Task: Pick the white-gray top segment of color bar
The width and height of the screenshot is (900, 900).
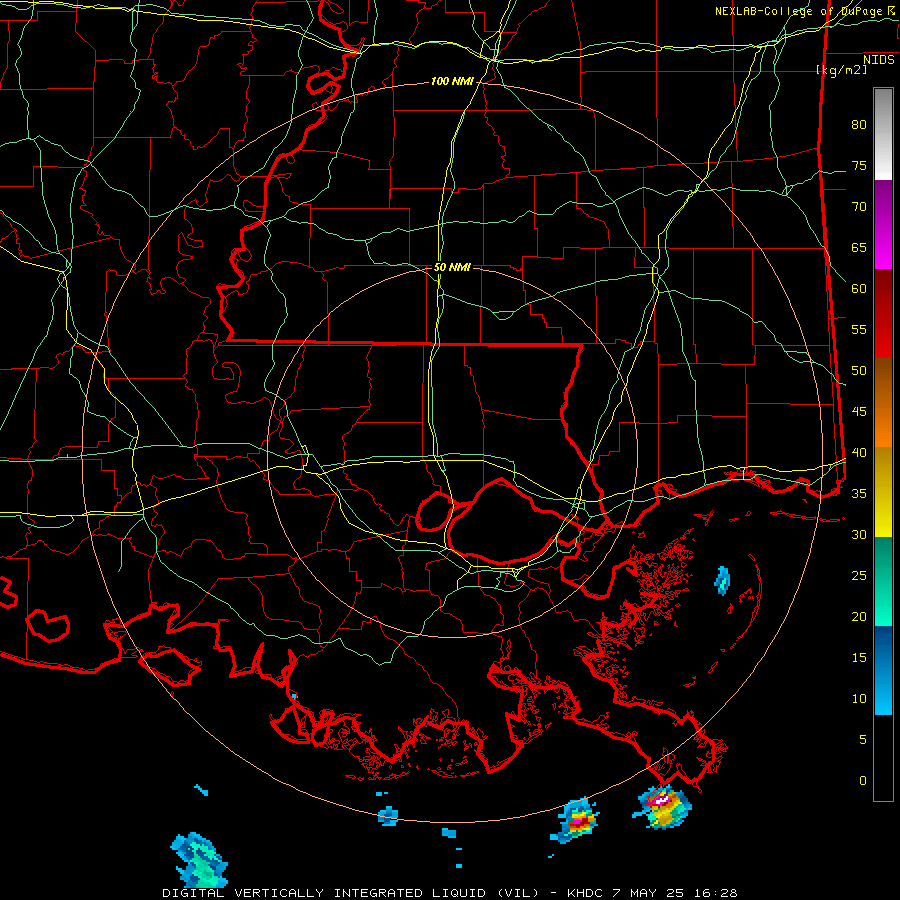Action: coord(883,134)
